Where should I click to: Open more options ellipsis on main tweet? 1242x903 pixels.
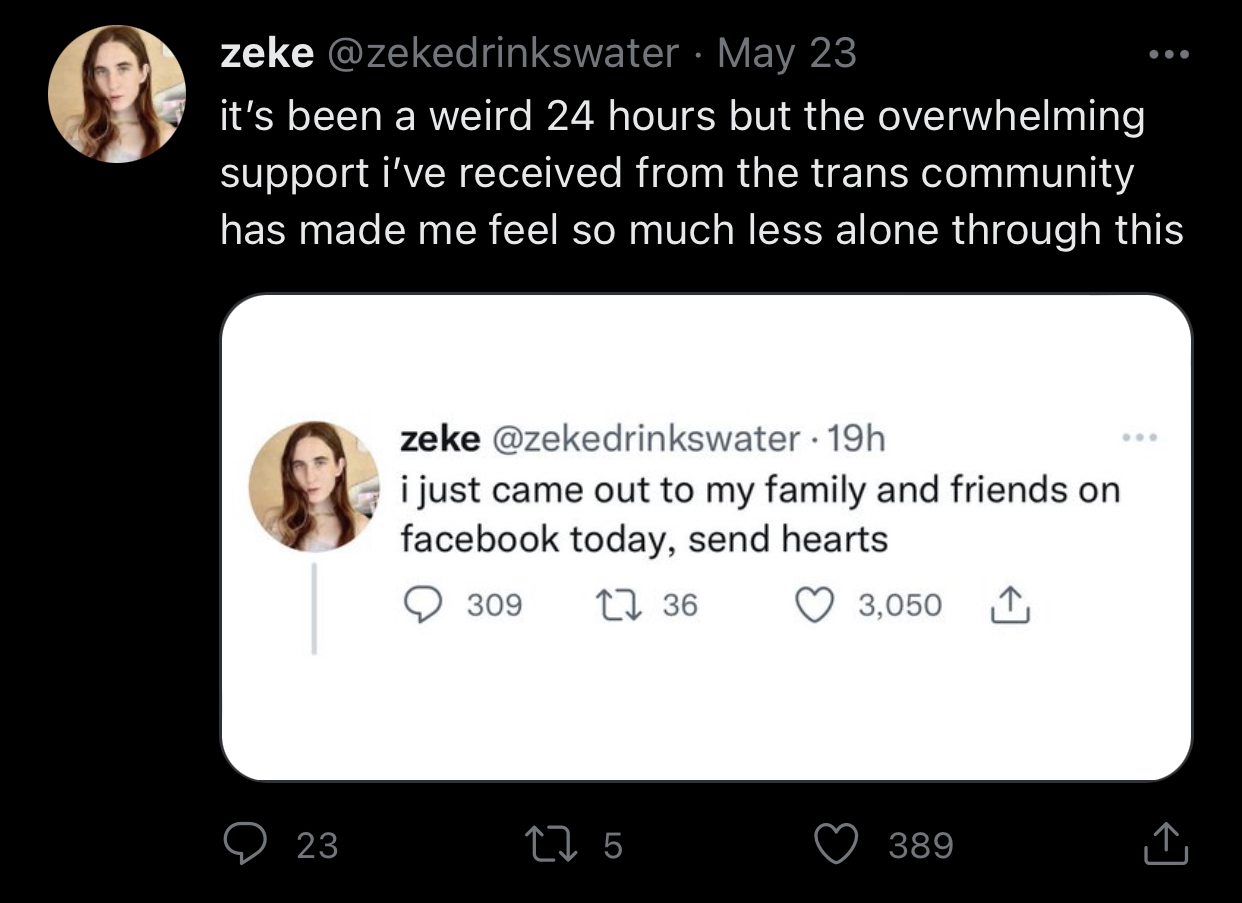point(1168,52)
